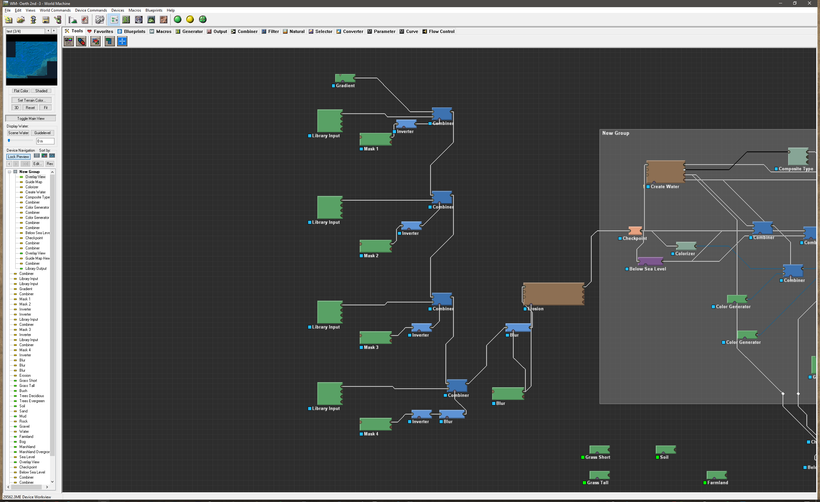
Task: Select the Colorizer node
Action: 686,246
